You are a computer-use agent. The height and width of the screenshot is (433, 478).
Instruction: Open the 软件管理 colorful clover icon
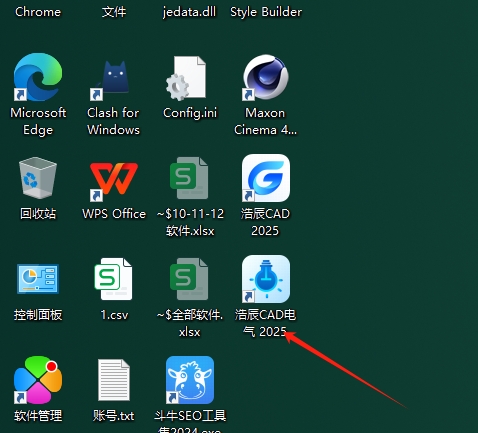coord(38,380)
